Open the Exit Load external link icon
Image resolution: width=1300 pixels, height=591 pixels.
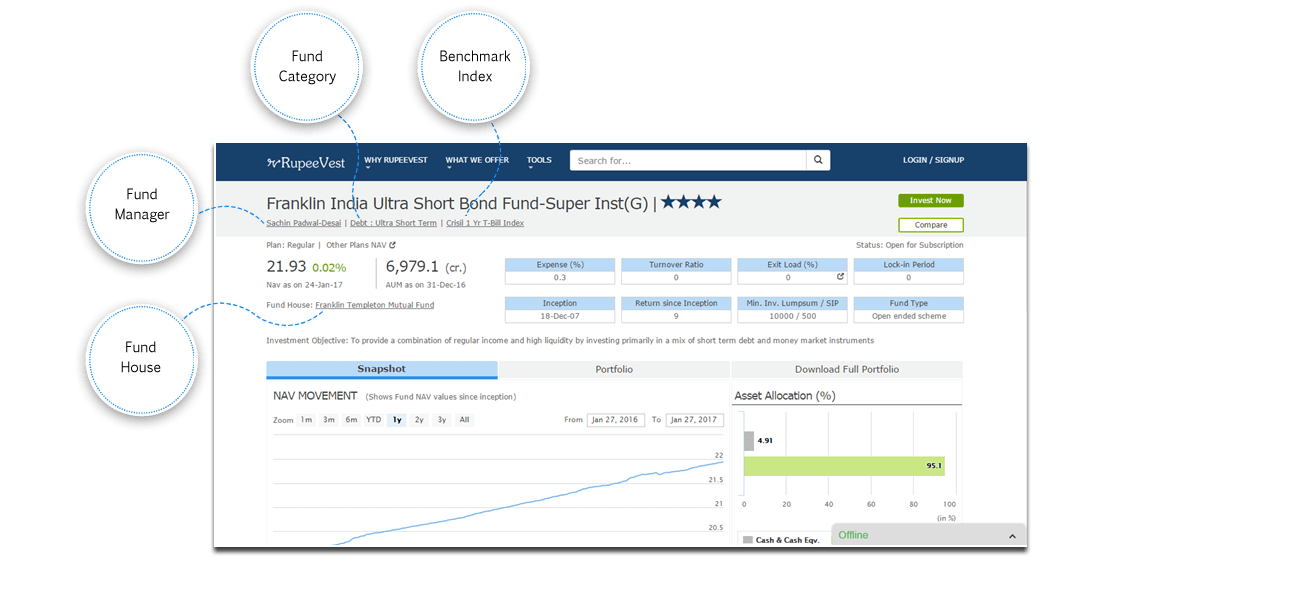(840, 277)
